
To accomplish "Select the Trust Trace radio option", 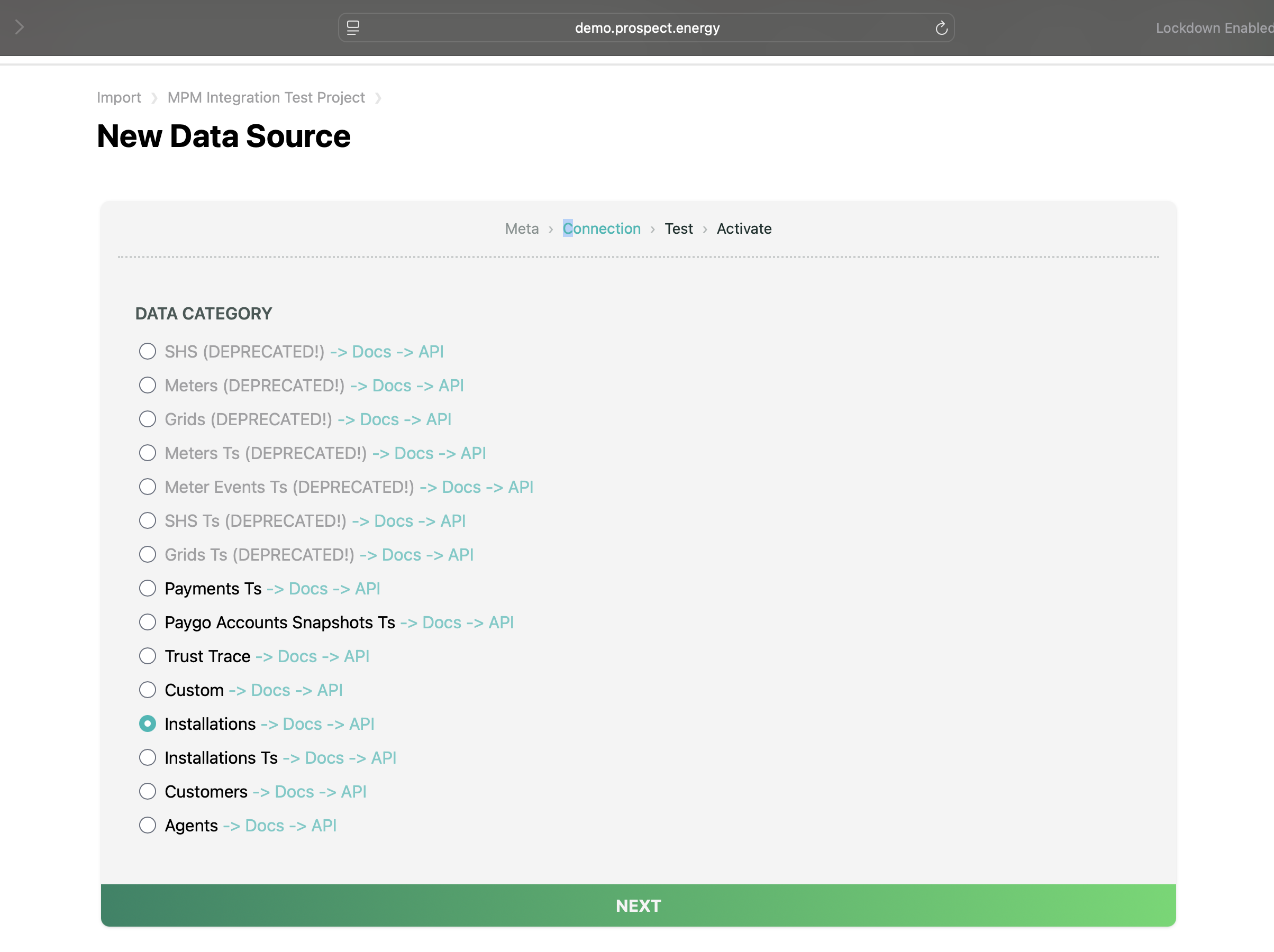I will [x=148, y=656].
